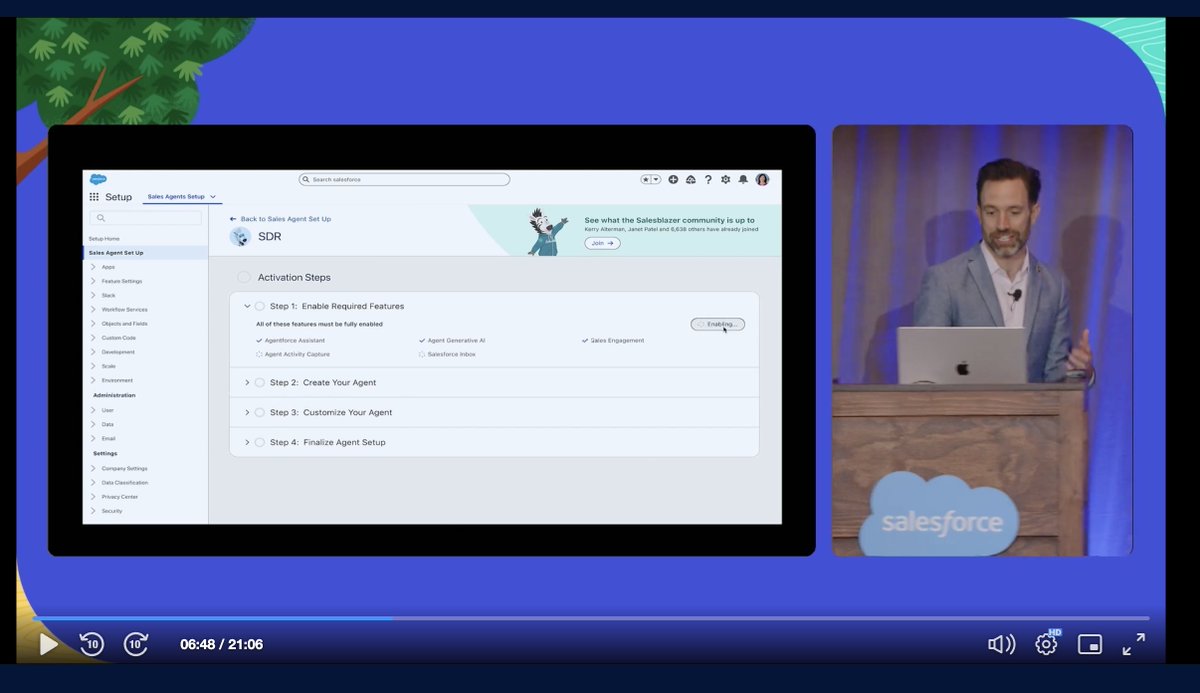Open the Help question mark icon

(x=707, y=179)
